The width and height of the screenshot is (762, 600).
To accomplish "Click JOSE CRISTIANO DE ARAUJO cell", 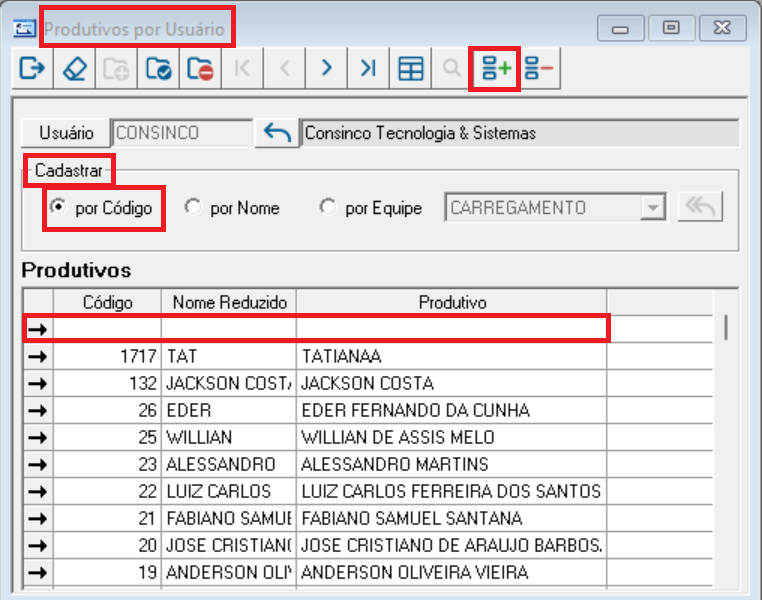I will (x=451, y=546).
